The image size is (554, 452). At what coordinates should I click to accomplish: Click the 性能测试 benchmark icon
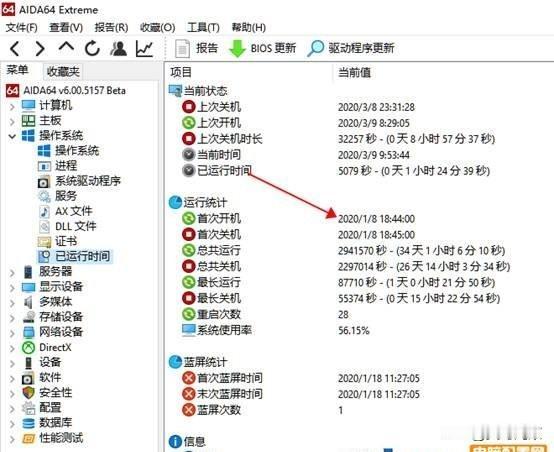coord(28,439)
